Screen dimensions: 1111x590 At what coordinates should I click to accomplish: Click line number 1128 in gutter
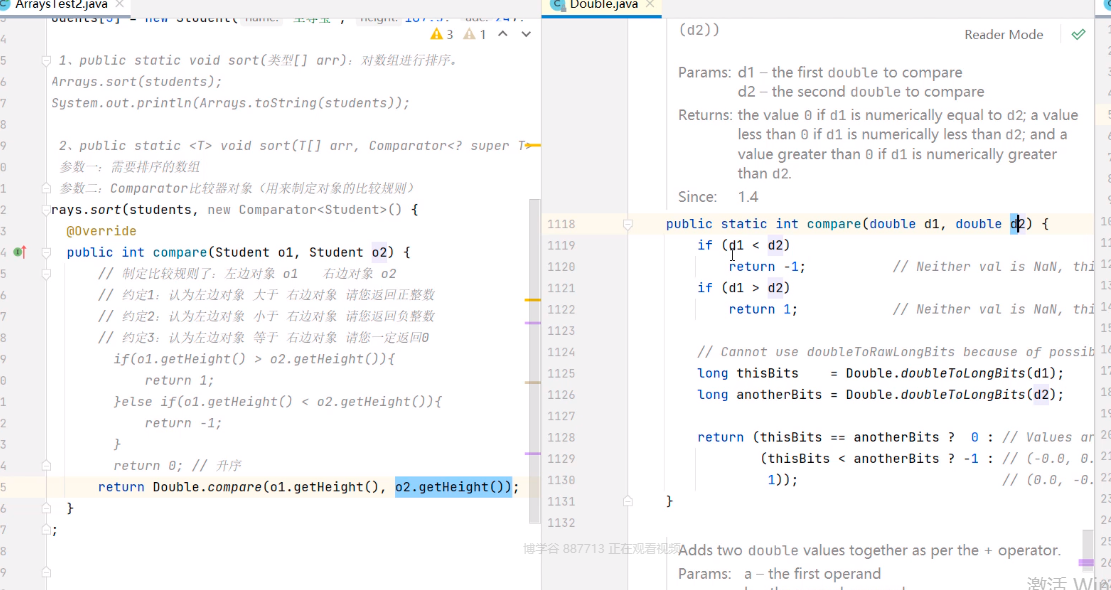[561, 437]
